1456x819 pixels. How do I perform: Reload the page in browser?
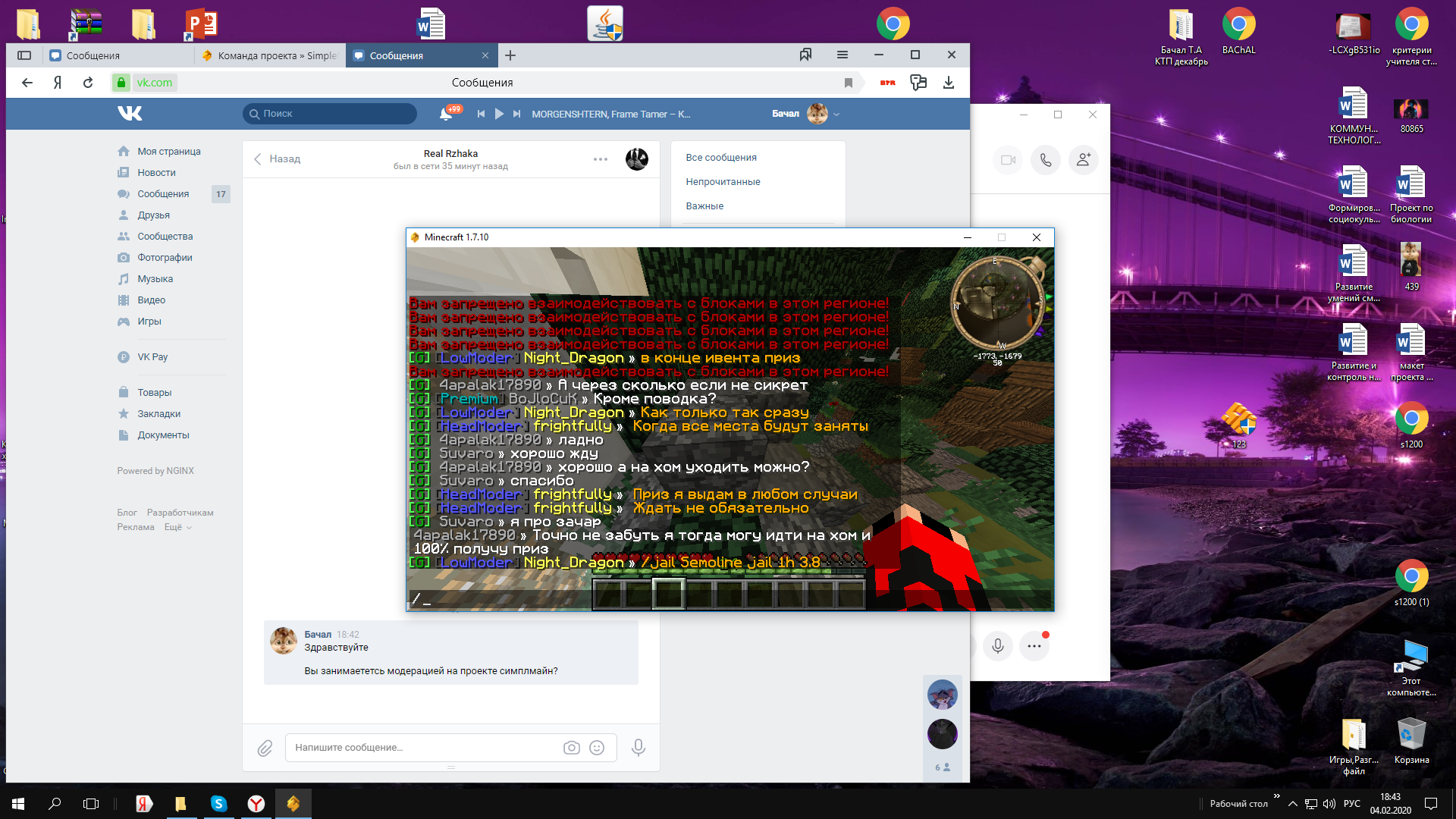click(88, 83)
